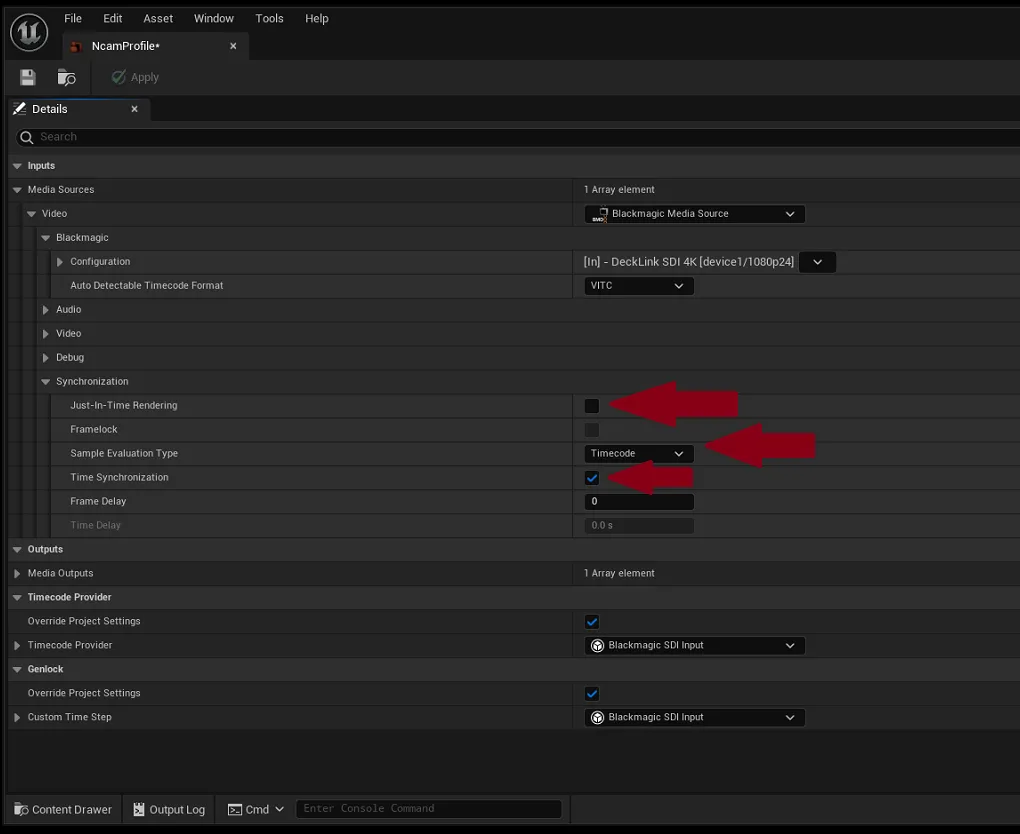The height and width of the screenshot is (834, 1020).
Task: Open the DeckLink SDI 4K configuration dropdown
Action: (818, 262)
